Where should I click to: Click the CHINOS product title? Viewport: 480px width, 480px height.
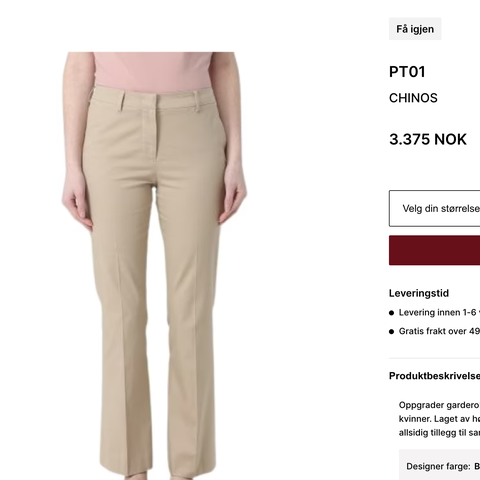point(413,98)
